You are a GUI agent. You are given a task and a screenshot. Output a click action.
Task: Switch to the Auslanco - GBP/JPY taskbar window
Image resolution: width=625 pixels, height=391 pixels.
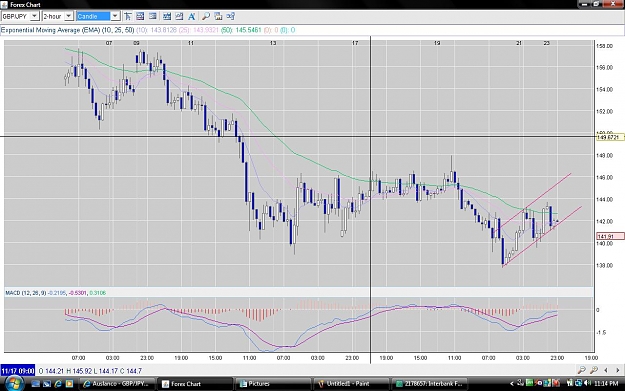117,384
